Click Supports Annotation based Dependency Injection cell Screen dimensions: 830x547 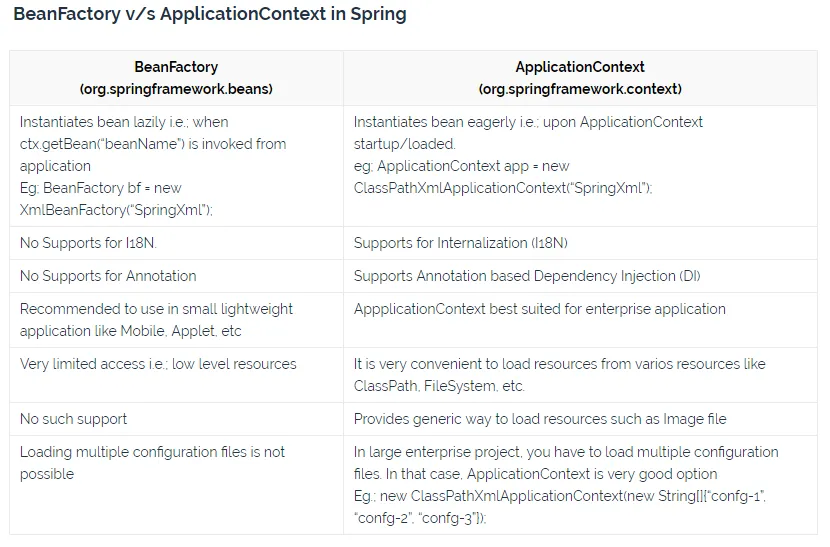(580, 276)
